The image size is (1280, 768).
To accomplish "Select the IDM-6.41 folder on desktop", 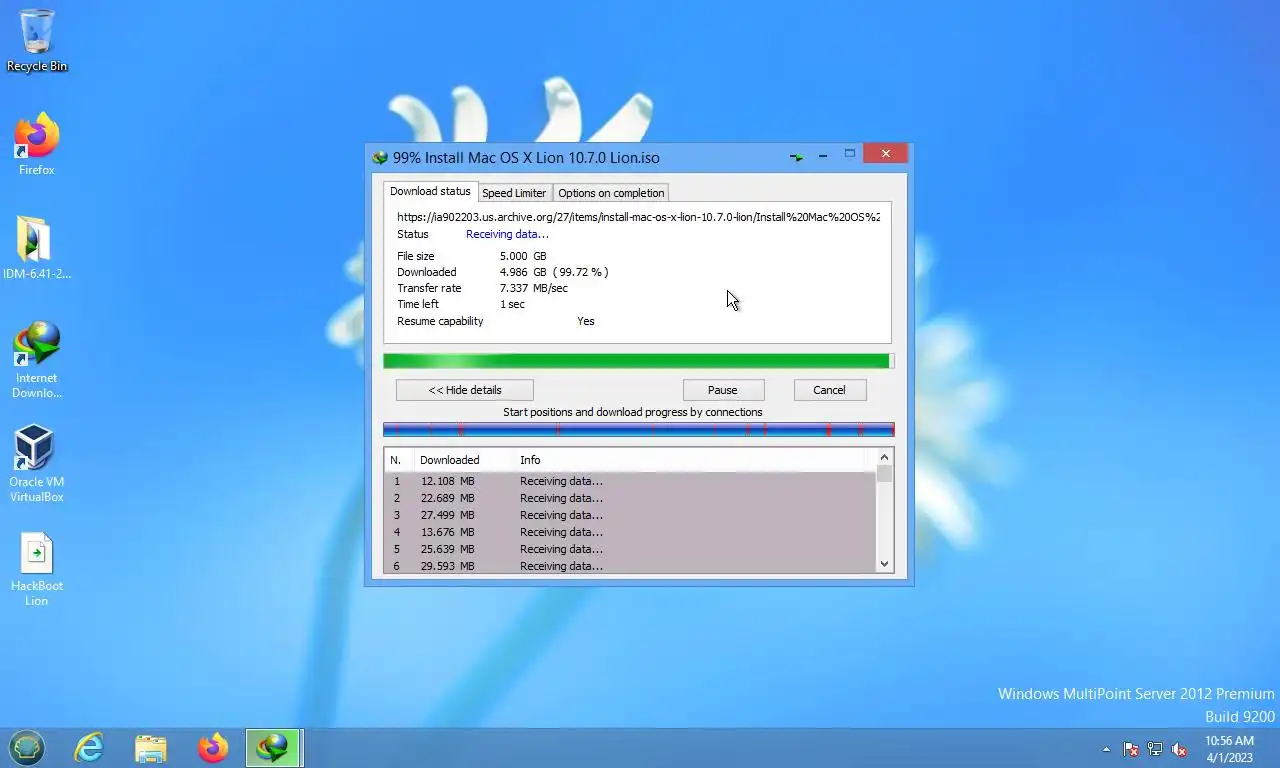I will point(37,248).
